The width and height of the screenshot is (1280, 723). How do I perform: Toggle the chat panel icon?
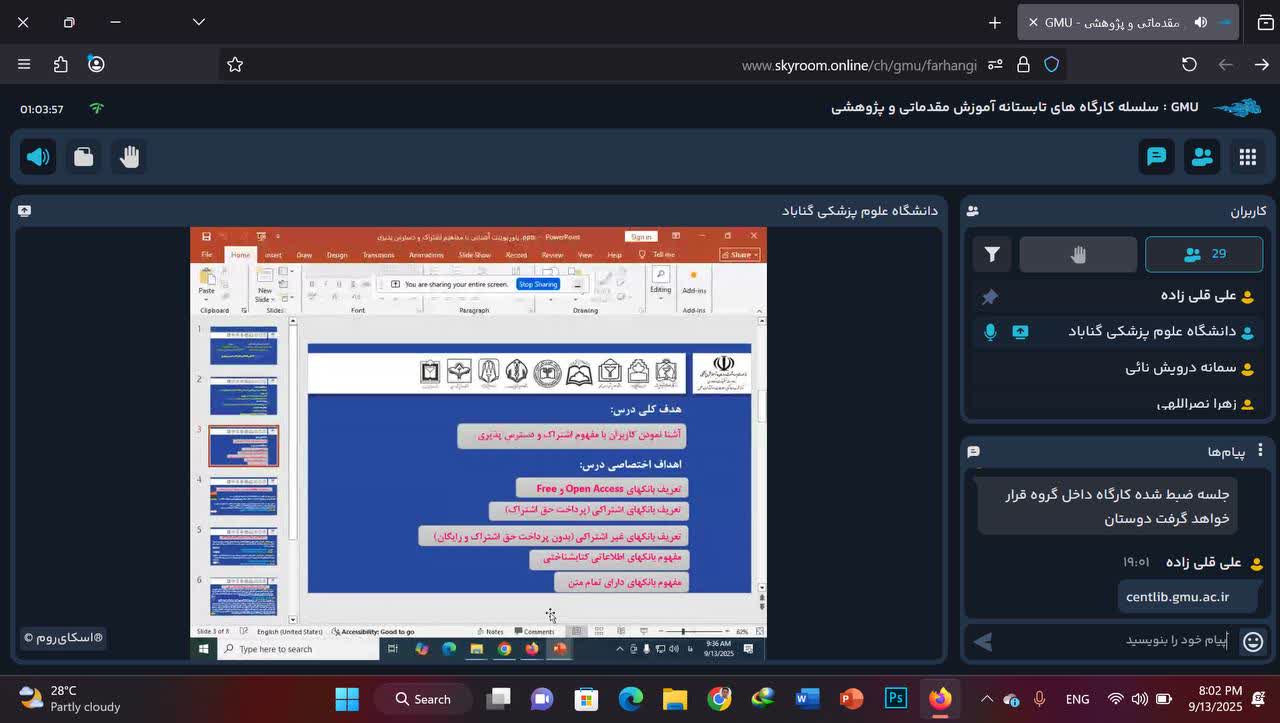tap(1156, 157)
